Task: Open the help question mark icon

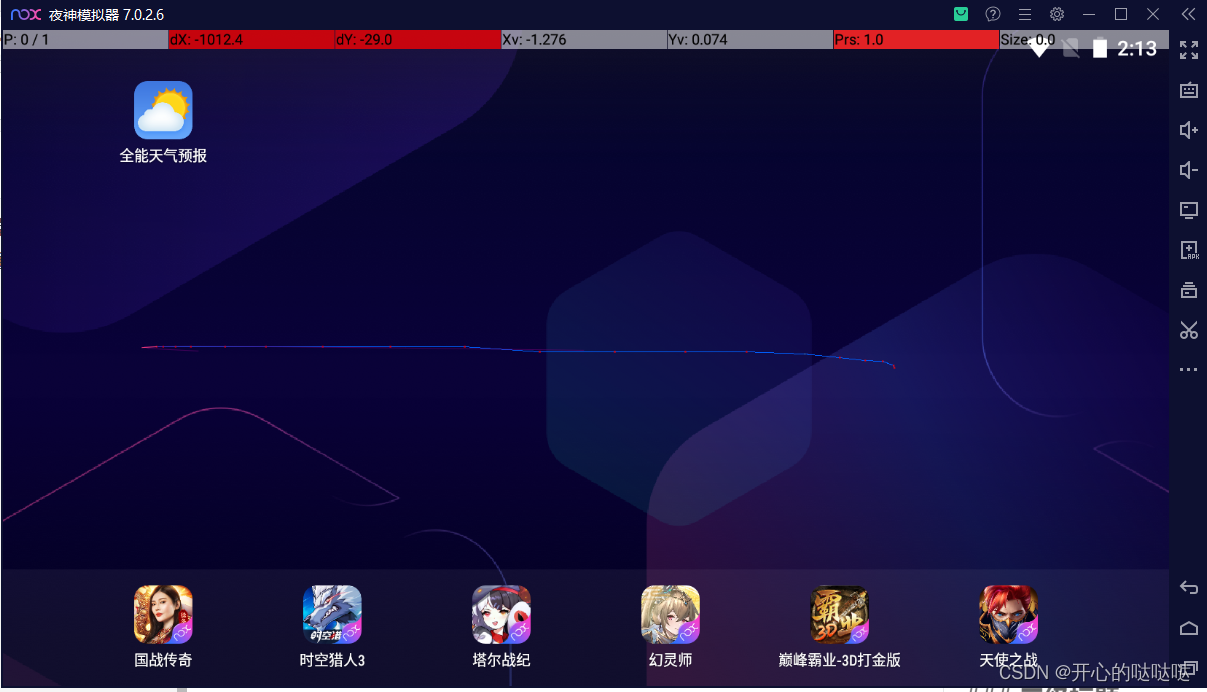Action: coord(993,14)
